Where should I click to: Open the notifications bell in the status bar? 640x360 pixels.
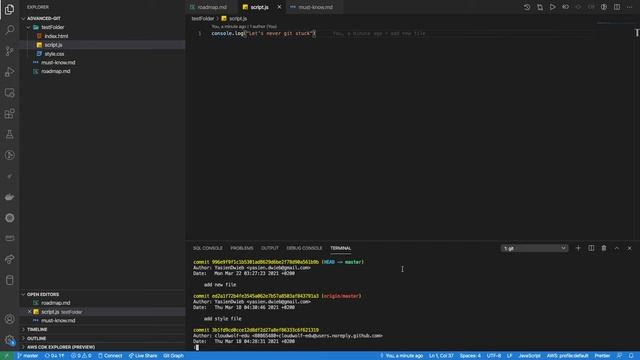[x=631, y=356]
